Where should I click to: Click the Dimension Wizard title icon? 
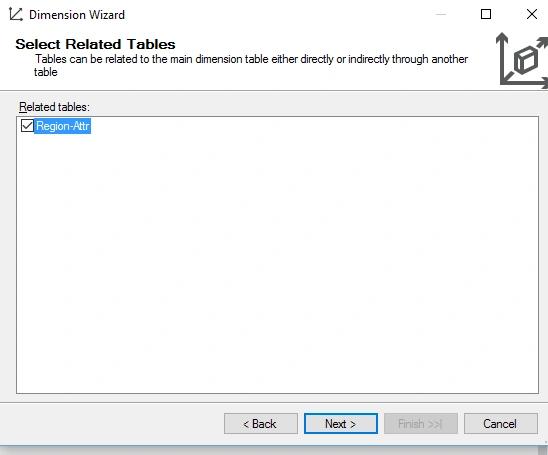16,15
